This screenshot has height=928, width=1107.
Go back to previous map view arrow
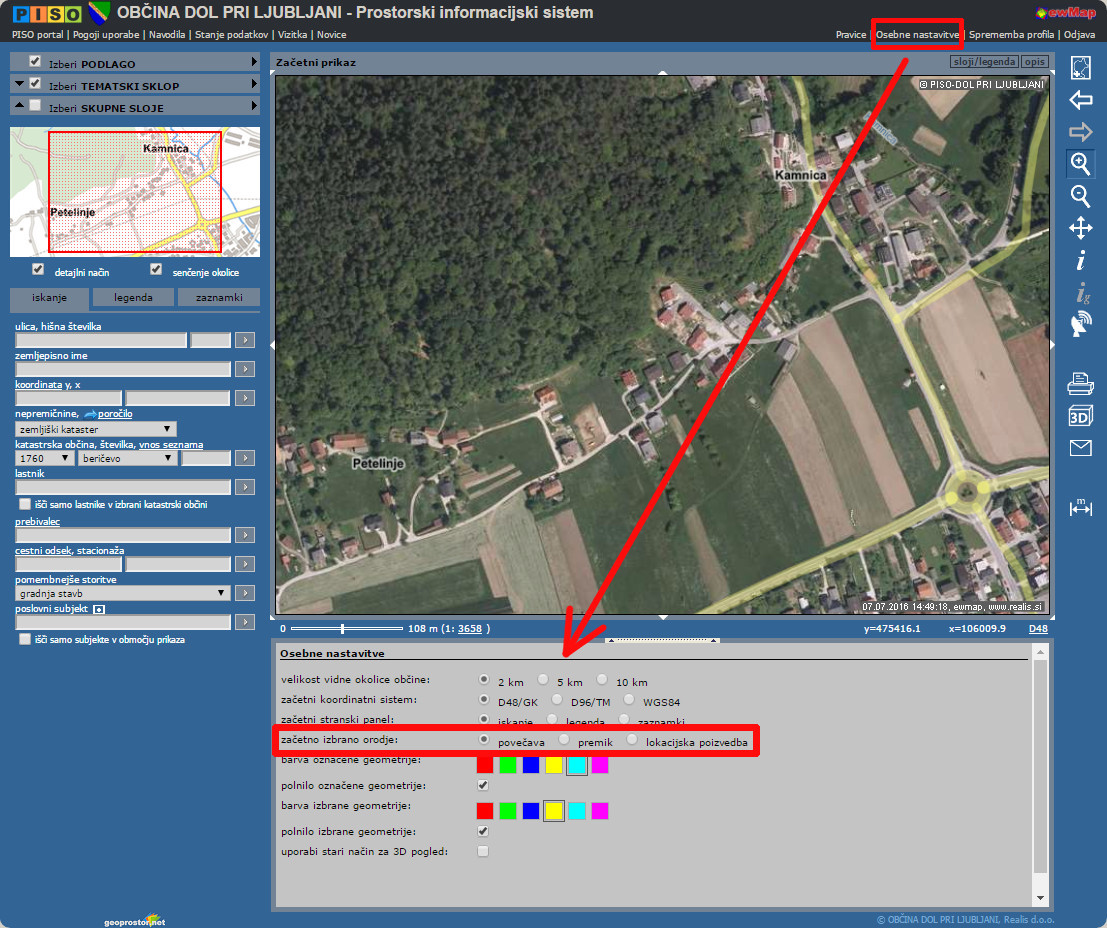point(1080,99)
